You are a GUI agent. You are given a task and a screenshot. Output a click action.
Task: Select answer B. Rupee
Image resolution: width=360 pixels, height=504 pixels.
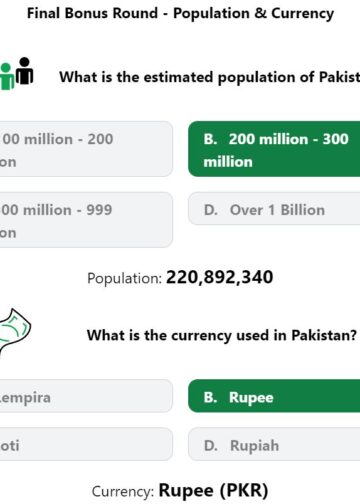[x=274, y=396]
